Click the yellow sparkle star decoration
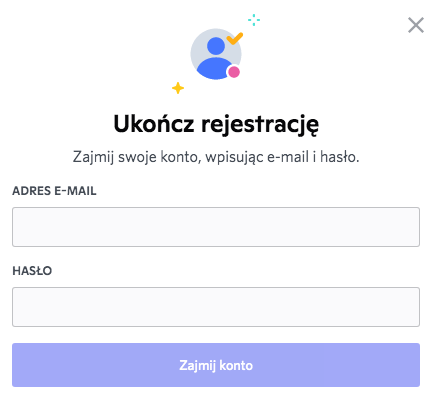This screenshot has width=434, height=399. [178, 88]
